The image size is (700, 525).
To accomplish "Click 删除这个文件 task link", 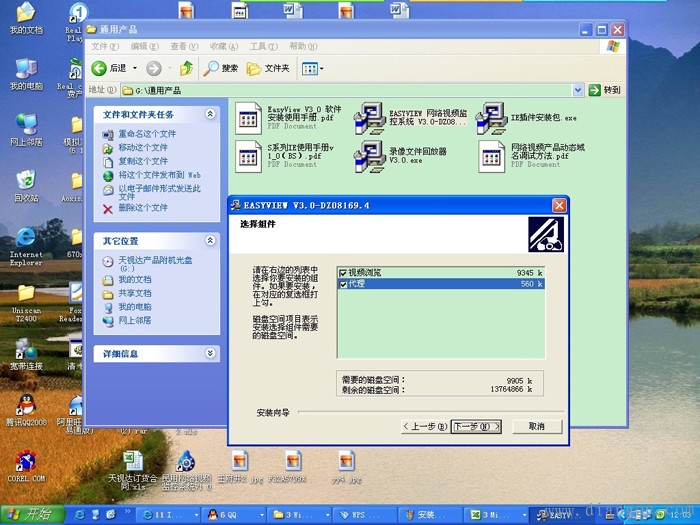I will click(x=142, y=208).
